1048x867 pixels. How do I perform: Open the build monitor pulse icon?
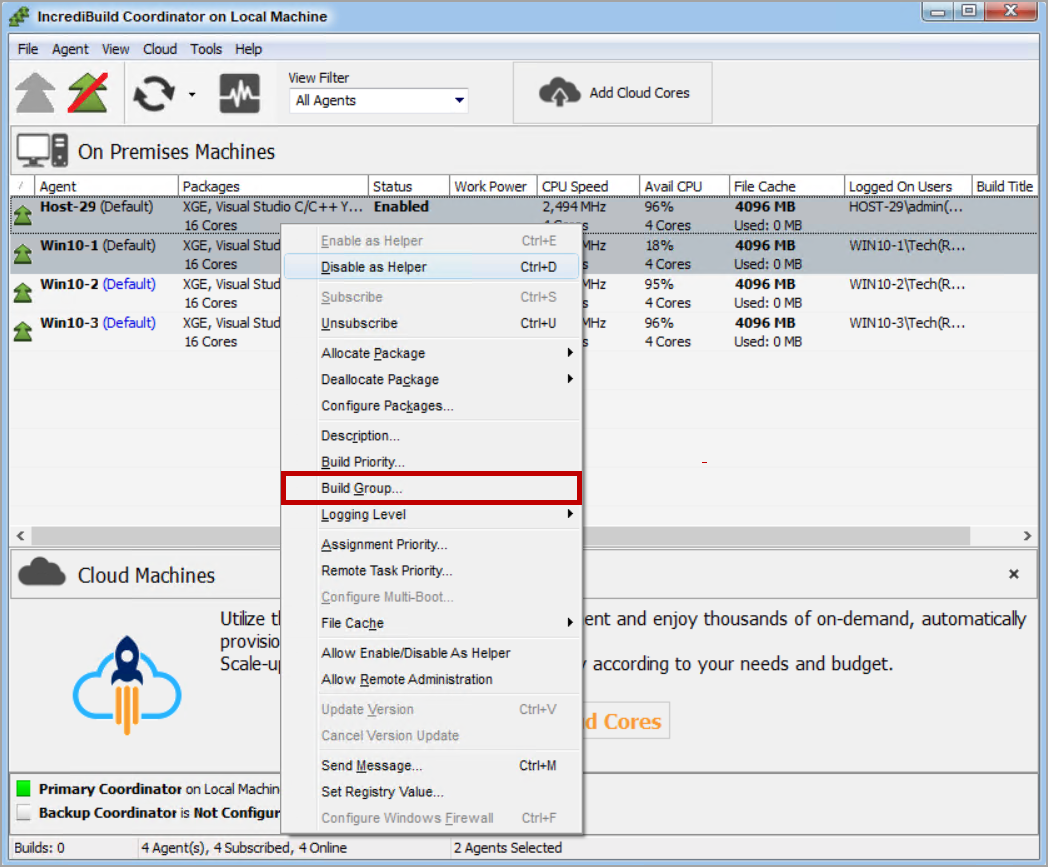[240, 94]
